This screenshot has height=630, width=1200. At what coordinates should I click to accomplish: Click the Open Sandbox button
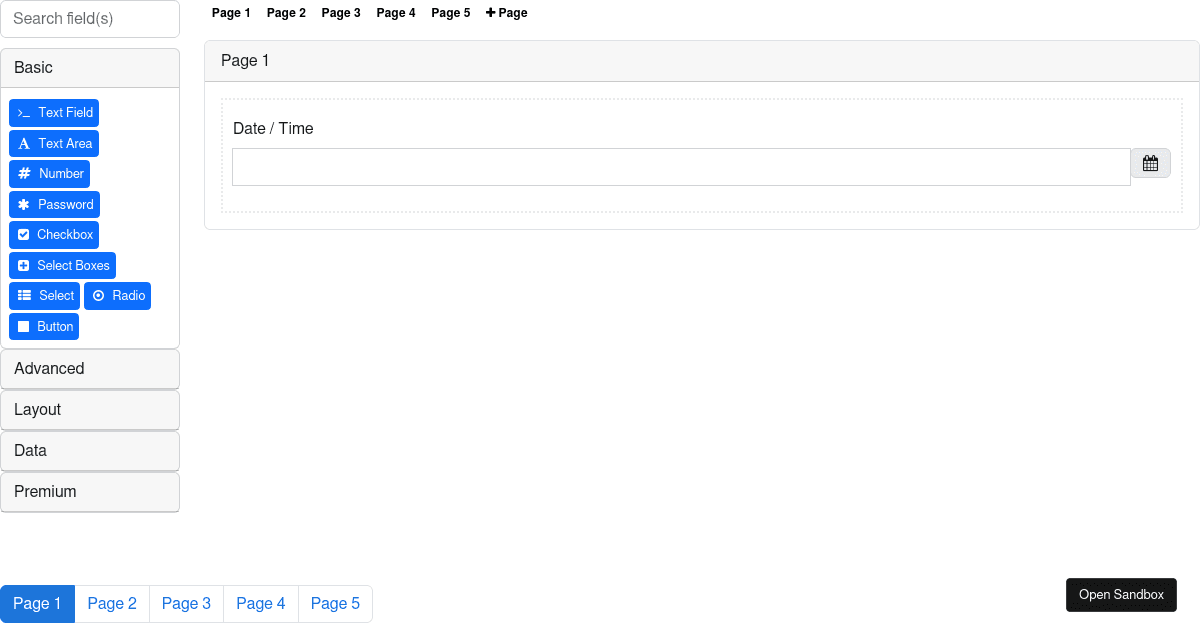tap(1121, 595)
